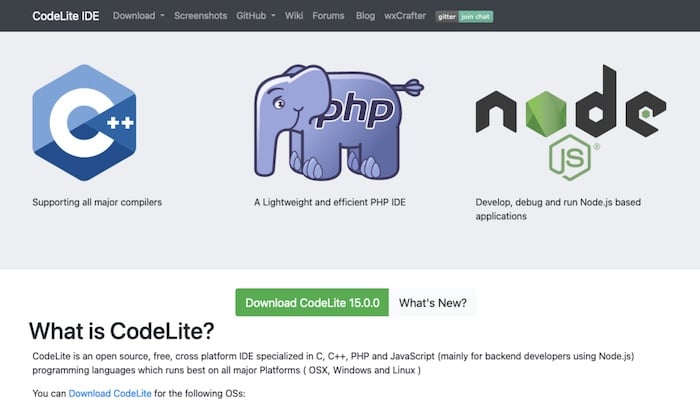Follow the blue Download CodeLite text link
The image size is (700, 407).
[x=110, y=394]
